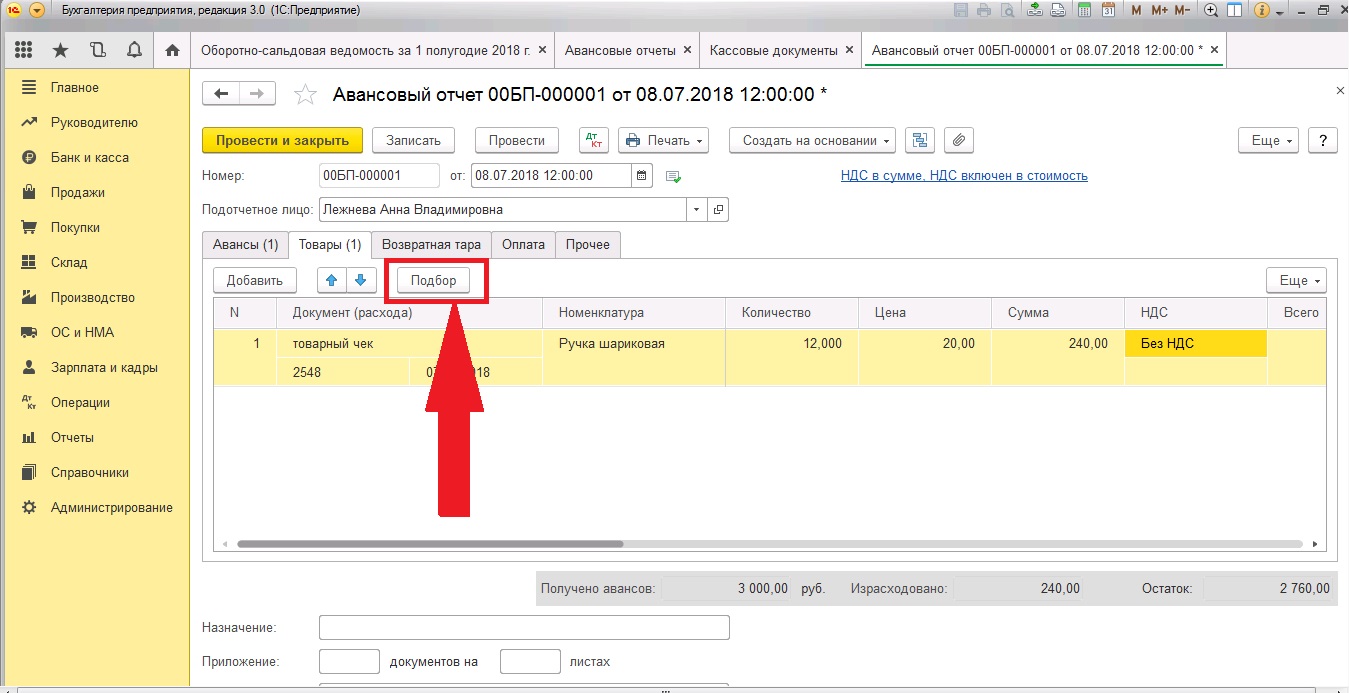Open the history icon in the top panel
The width and height of the screenshot is (1349, 693).
click(x=97, y=50)
